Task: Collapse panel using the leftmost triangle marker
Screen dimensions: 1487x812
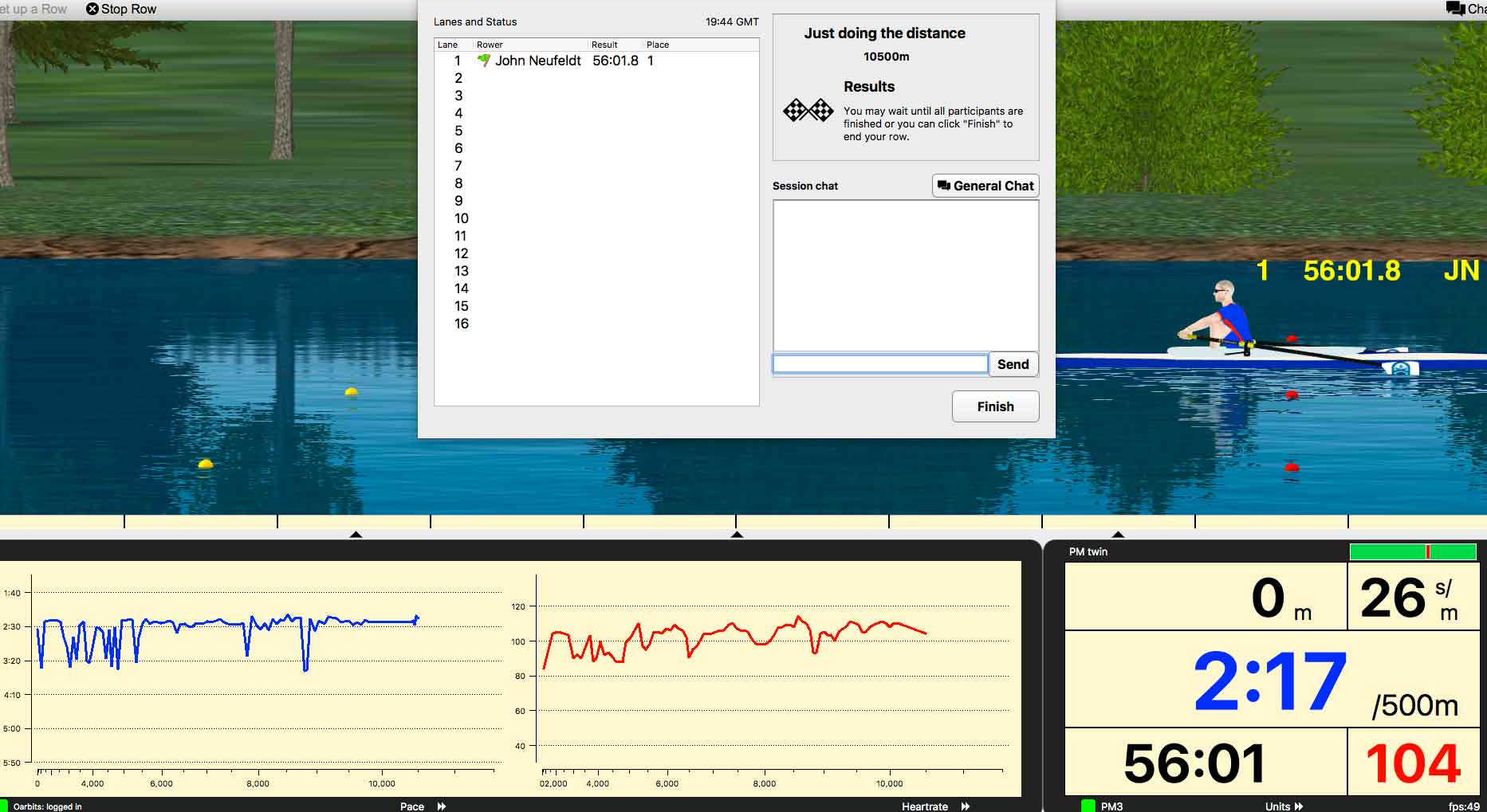Action: [x=356, y=534]
